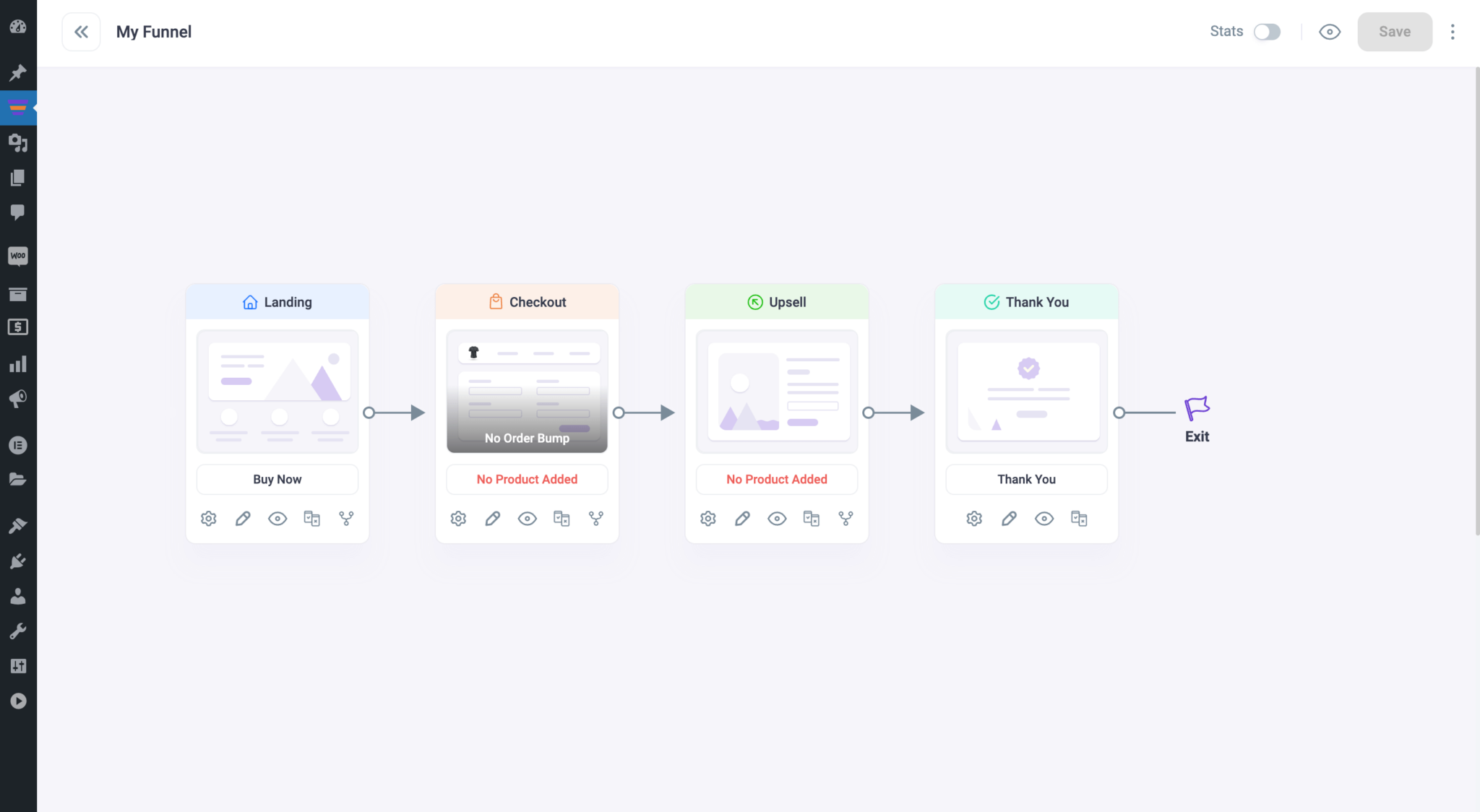Go back using double-chevron button

(81, 32)
